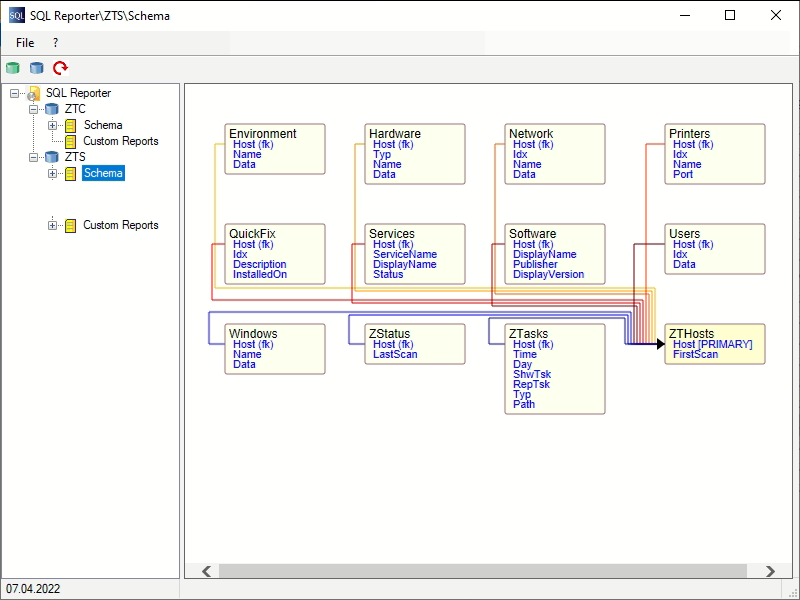The width and height of the screenshot is (800, 600).
Task: Click Path field in ZTasks
Action: coord(524,405)
